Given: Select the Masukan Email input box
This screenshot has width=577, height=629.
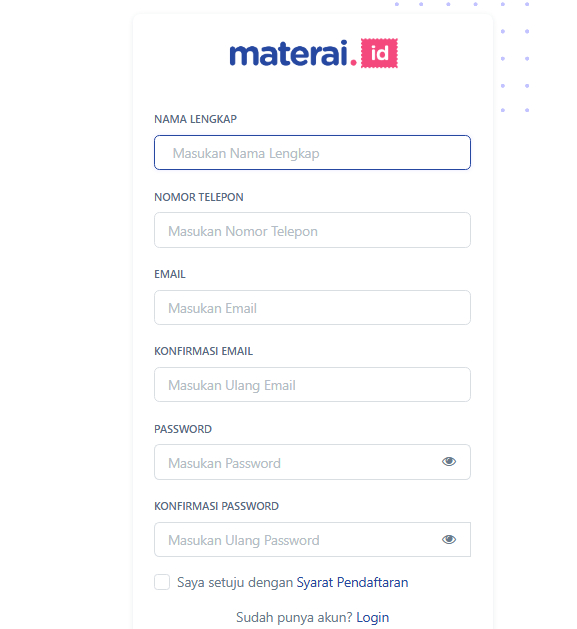Looking at the screenshot, I should click(x=312, y=308).
